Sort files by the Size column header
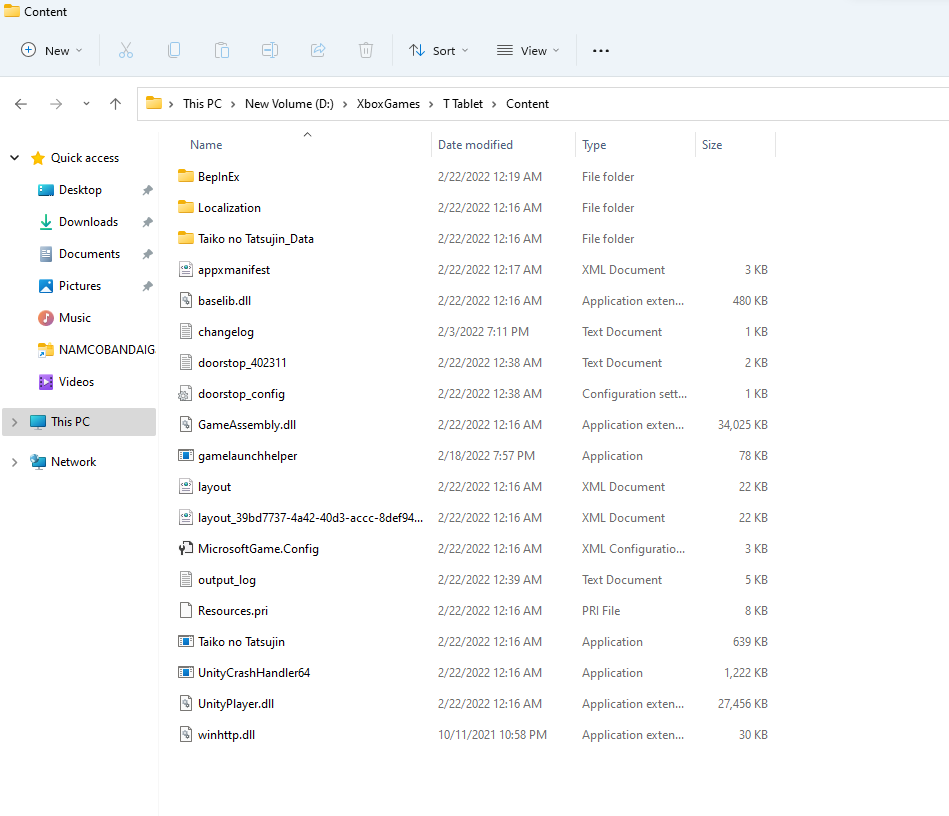This screenshot has height=816, width=949. (x=711, y=144)
